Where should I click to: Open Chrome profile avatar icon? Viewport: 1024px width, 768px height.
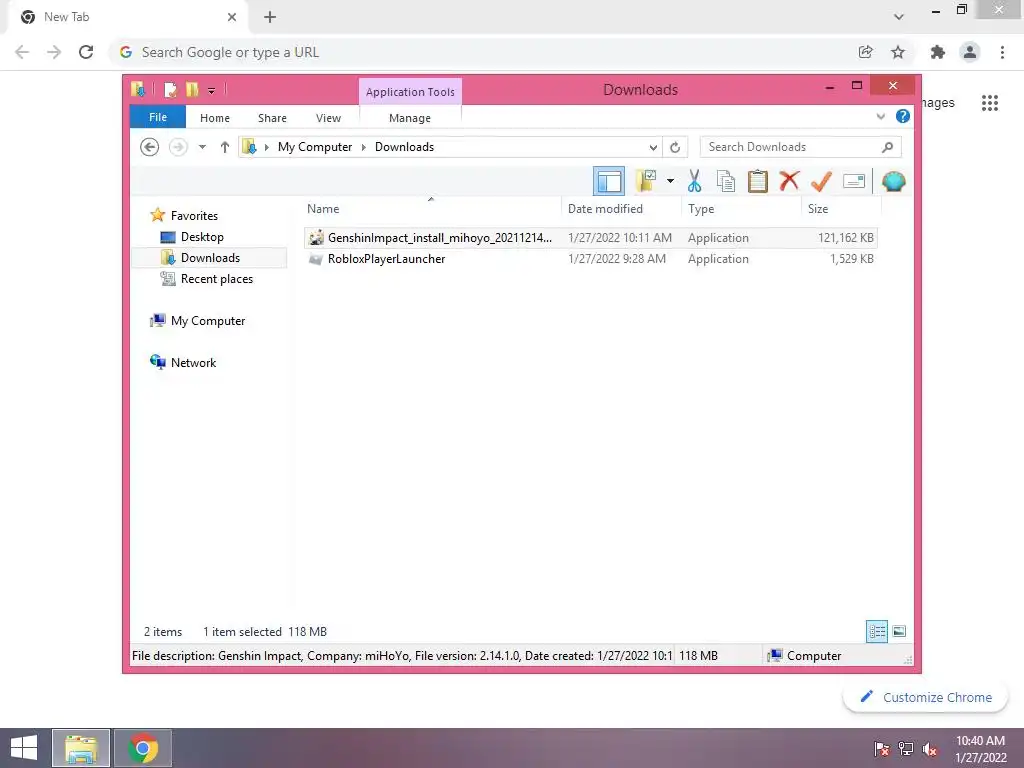point(970,52)
